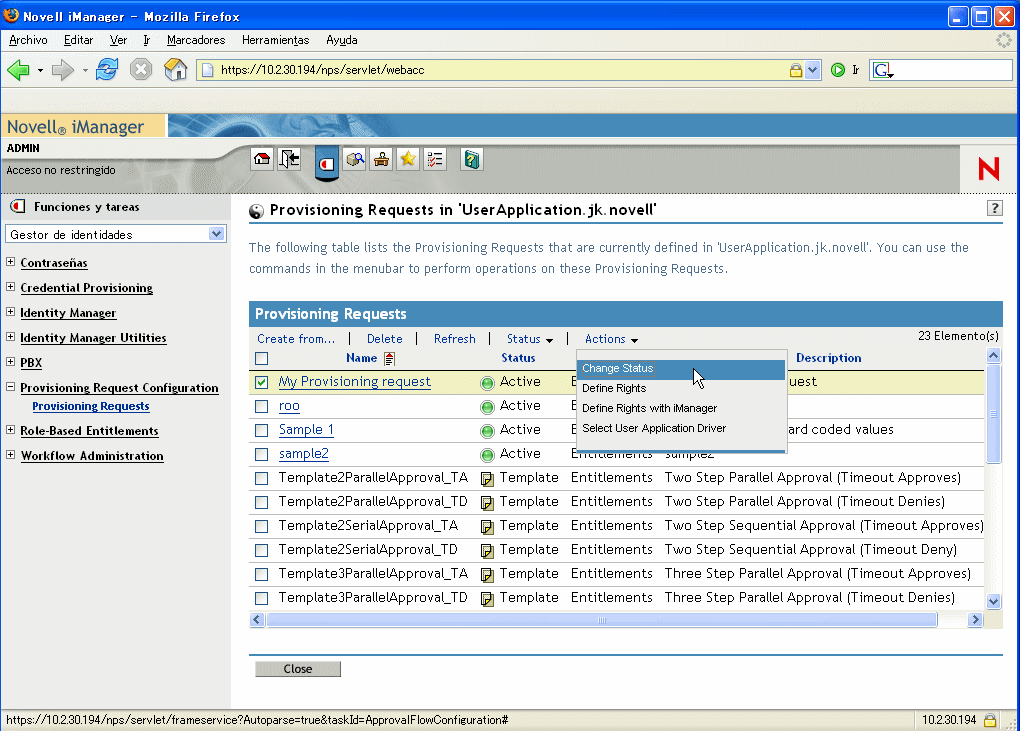The width and height of the screenshot is (1020, 731).
Task: Open the sample2 request link
Action: point(304,454)
